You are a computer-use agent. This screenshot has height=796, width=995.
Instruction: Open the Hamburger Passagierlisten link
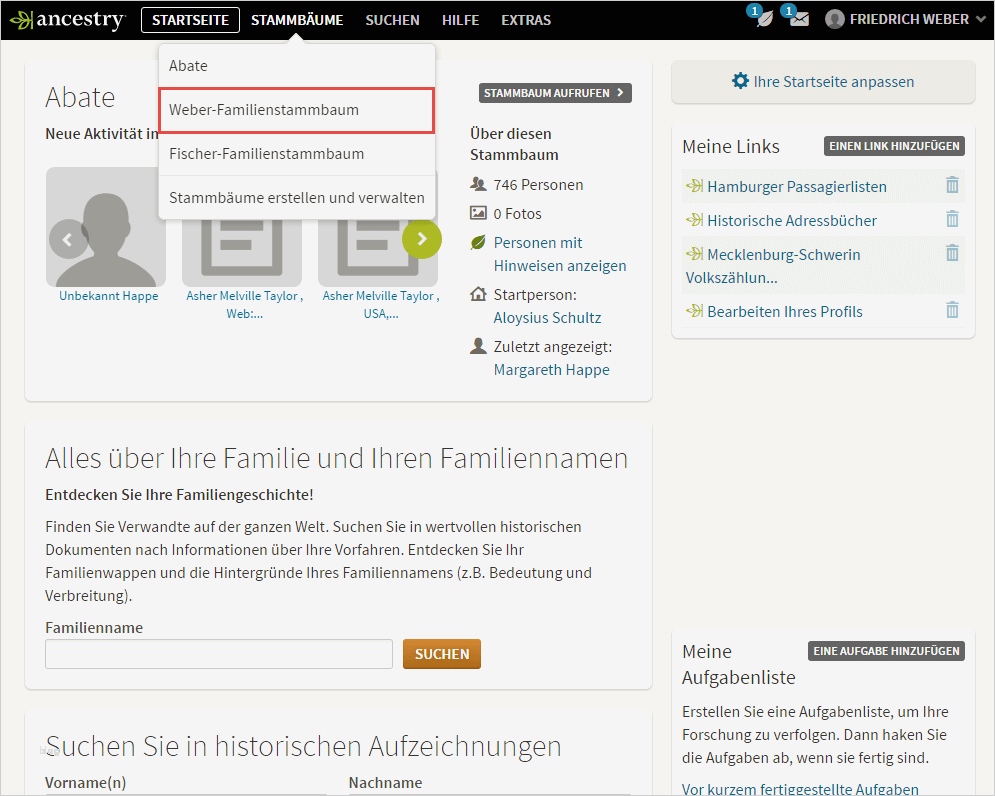click(796, 187)
